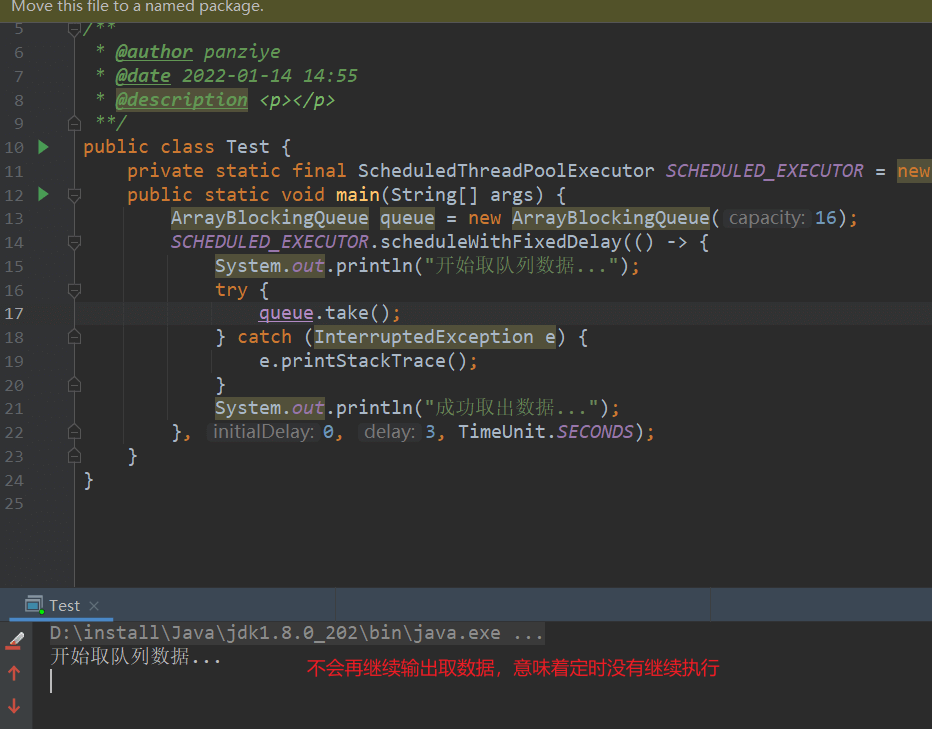Collapse the main method on line 12

pyautogui.click(x=74, y=195)
